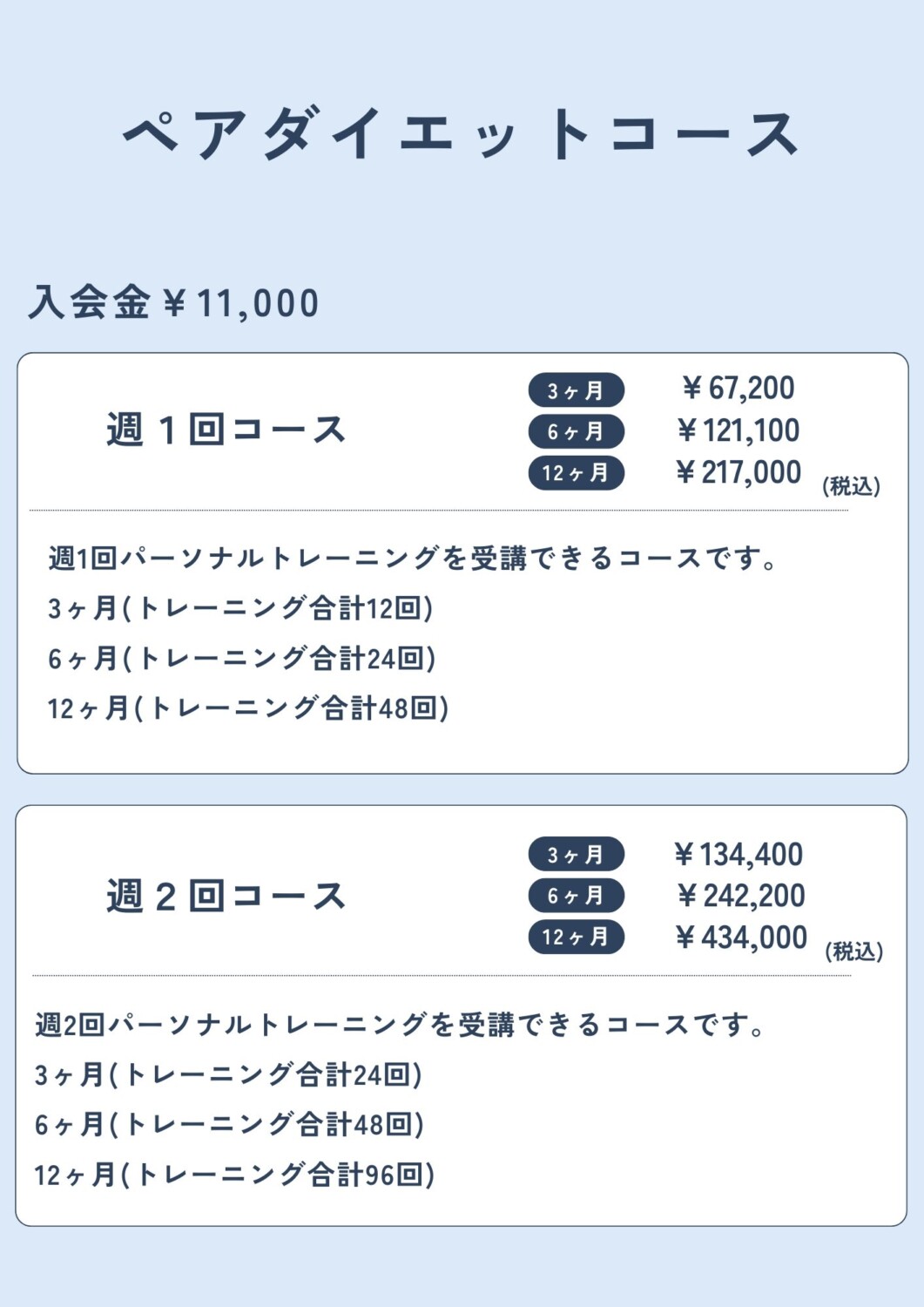Click the 12ヶ月 トレーニング合計96回 line
This screenshot has height=1307, width=924.
(234, 1175)
